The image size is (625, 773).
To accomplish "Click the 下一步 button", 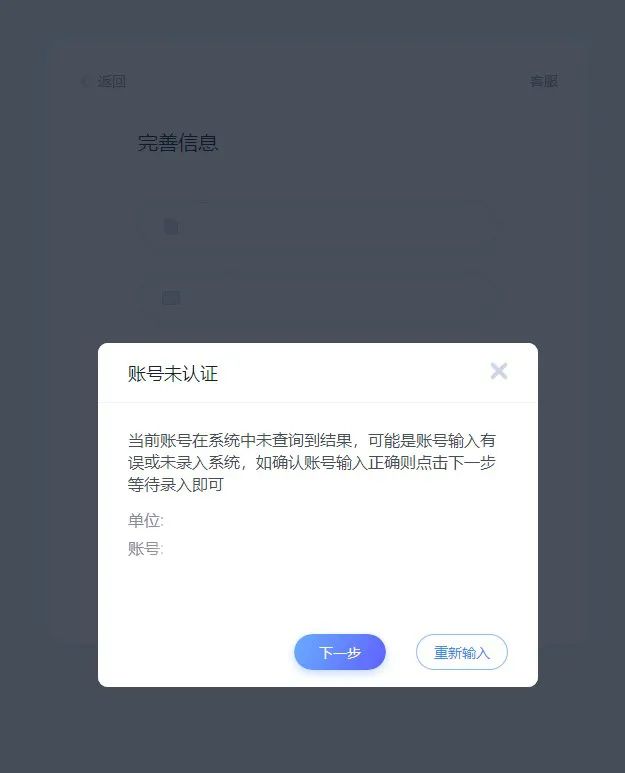I will pos(340,652).
